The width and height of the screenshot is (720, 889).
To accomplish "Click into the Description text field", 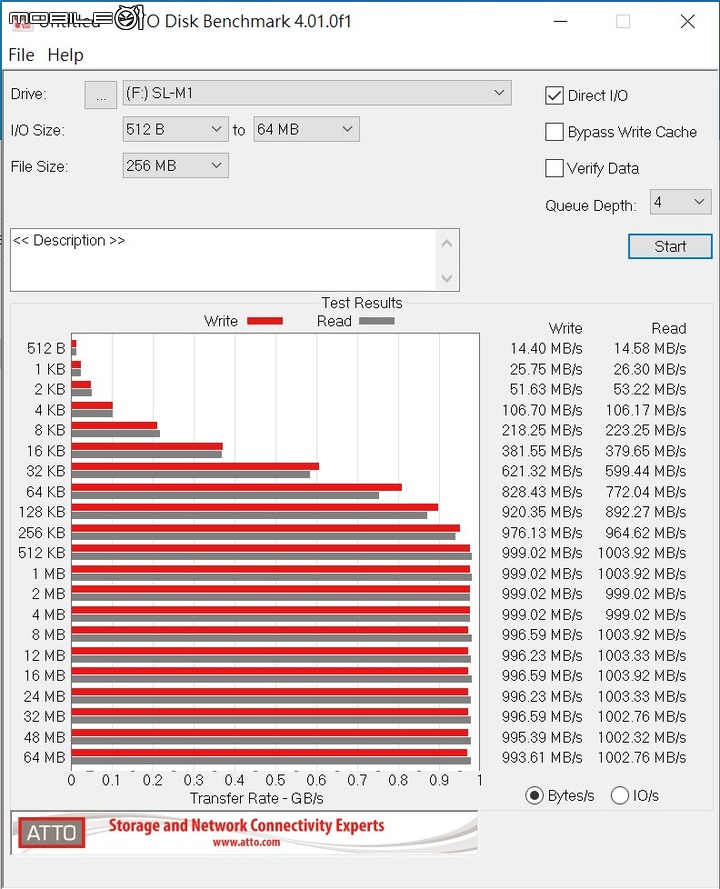I will click(222, 260).
